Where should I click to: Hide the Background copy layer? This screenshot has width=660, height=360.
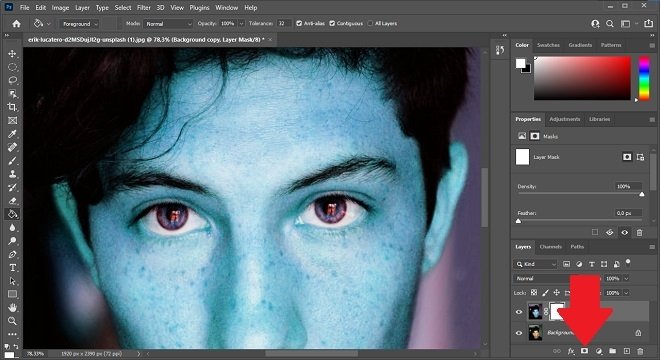[519, 312]
